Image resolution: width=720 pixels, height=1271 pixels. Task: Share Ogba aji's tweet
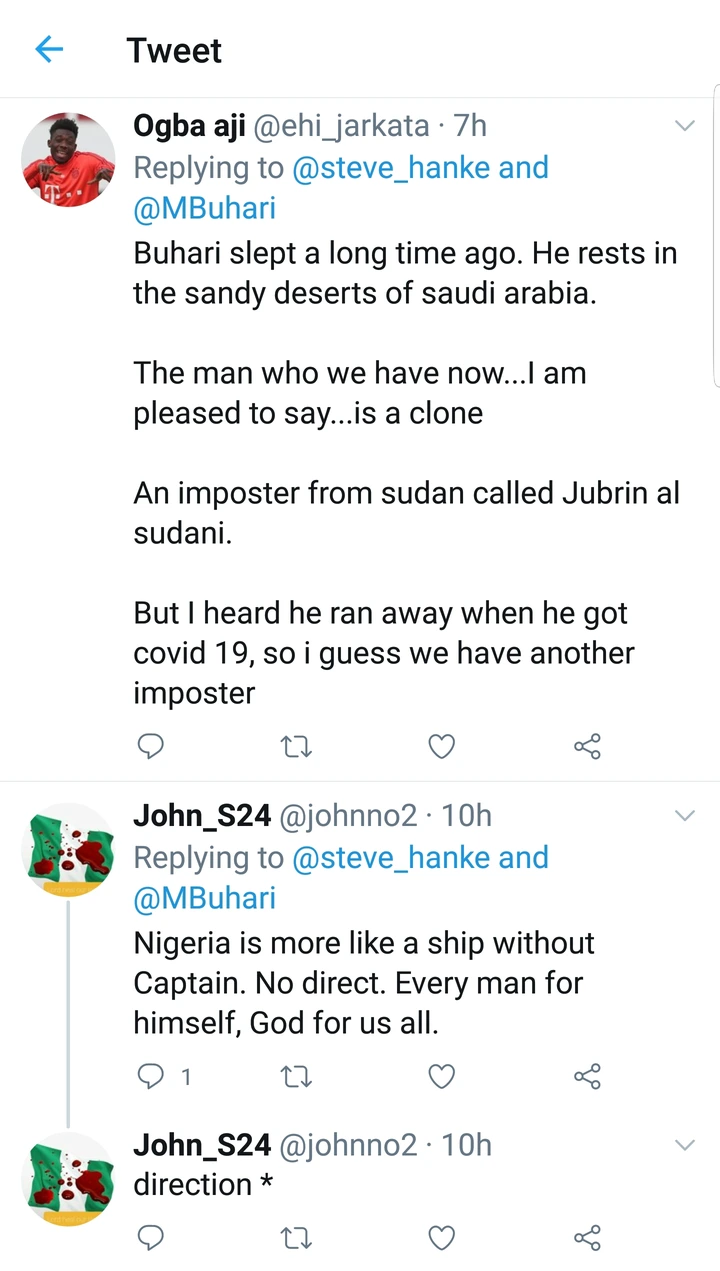tap(587, 746)
